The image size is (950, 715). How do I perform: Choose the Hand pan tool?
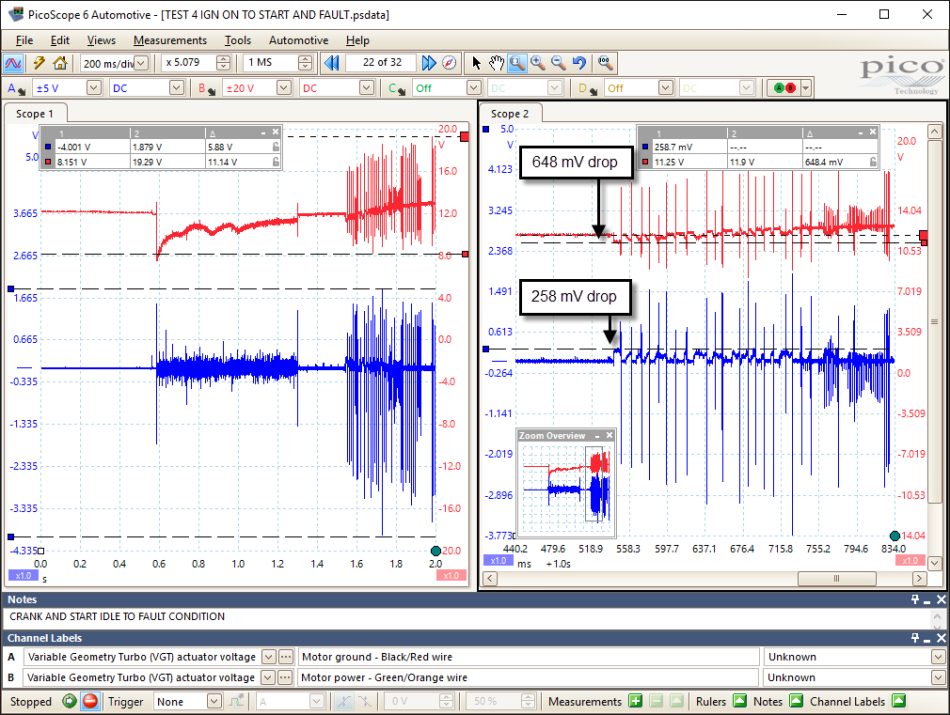click(497, 63)
